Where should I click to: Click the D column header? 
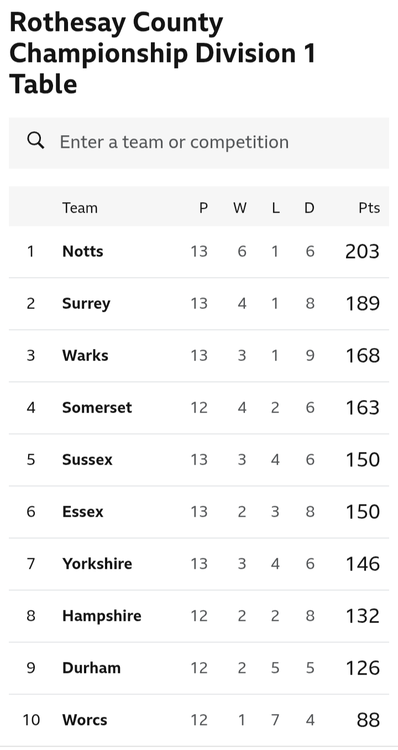pos(310,208)
